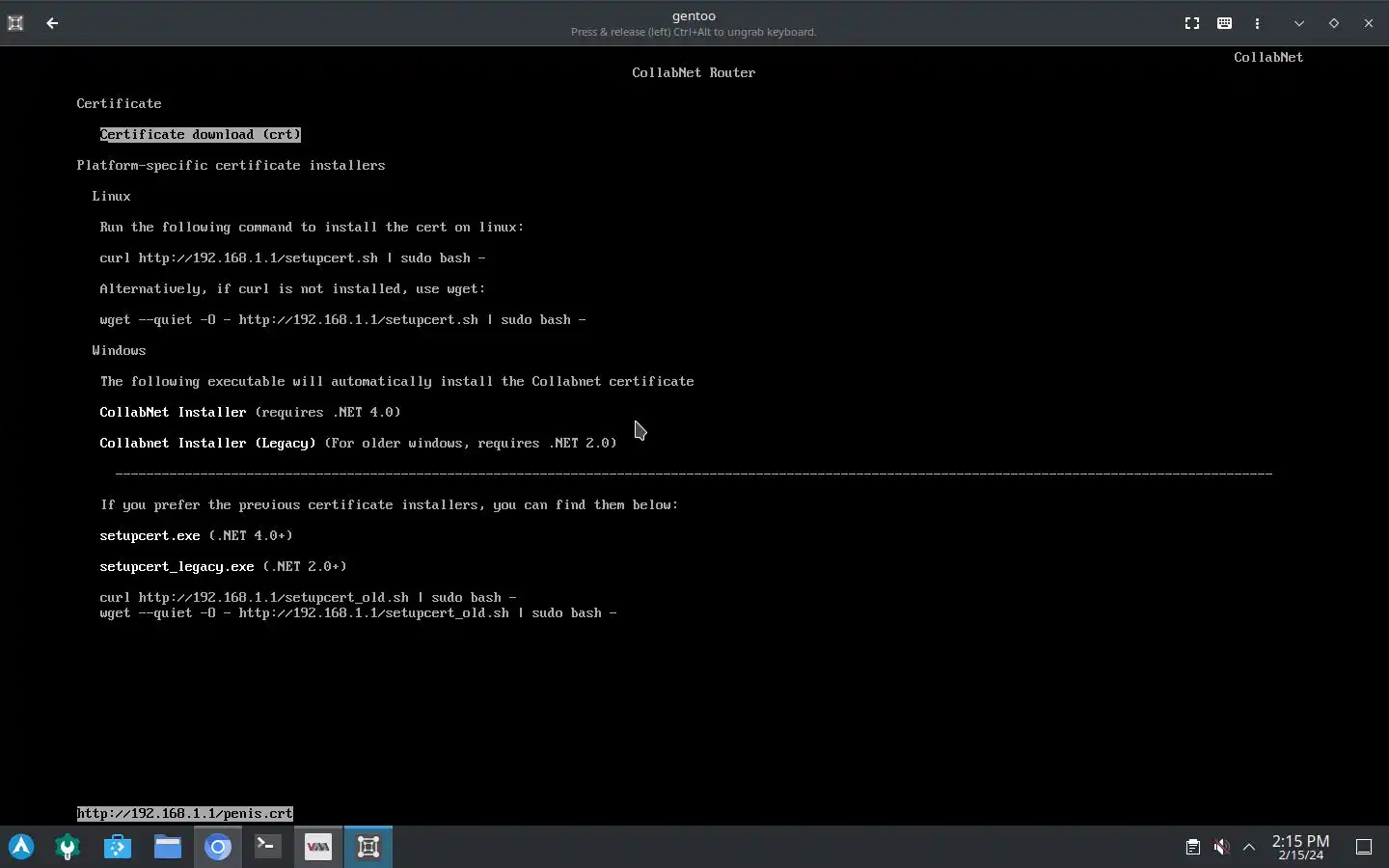Open the three-dot VM options menu

point(1258,23)
